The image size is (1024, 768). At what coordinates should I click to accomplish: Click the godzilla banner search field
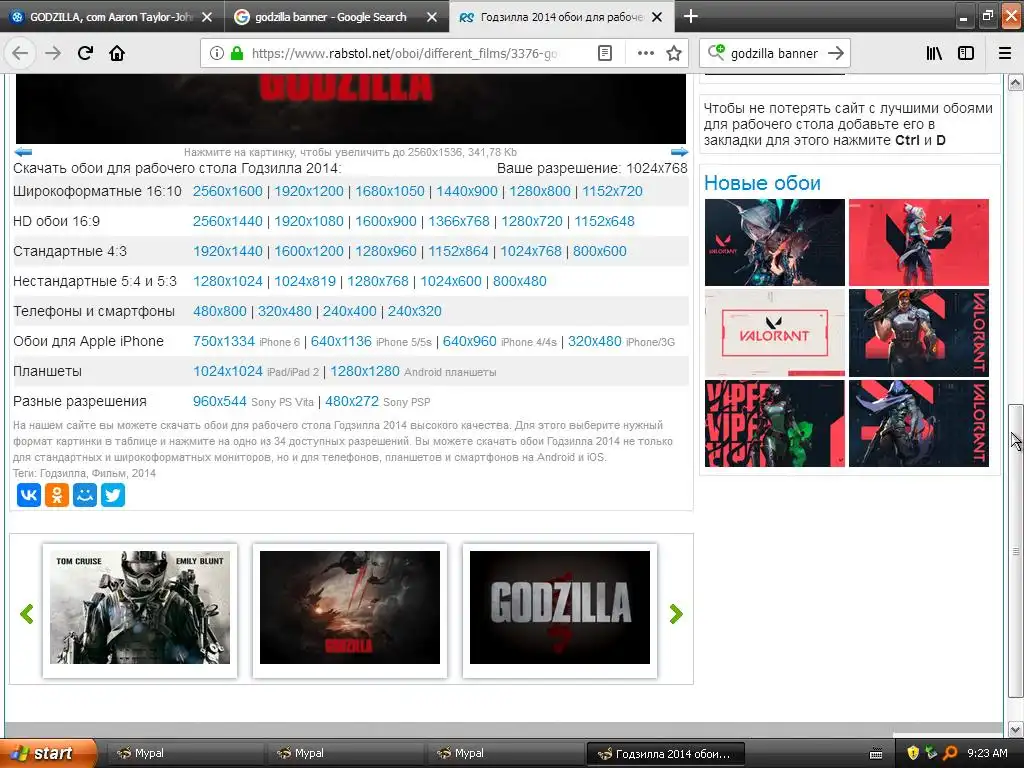pos(774,53)
